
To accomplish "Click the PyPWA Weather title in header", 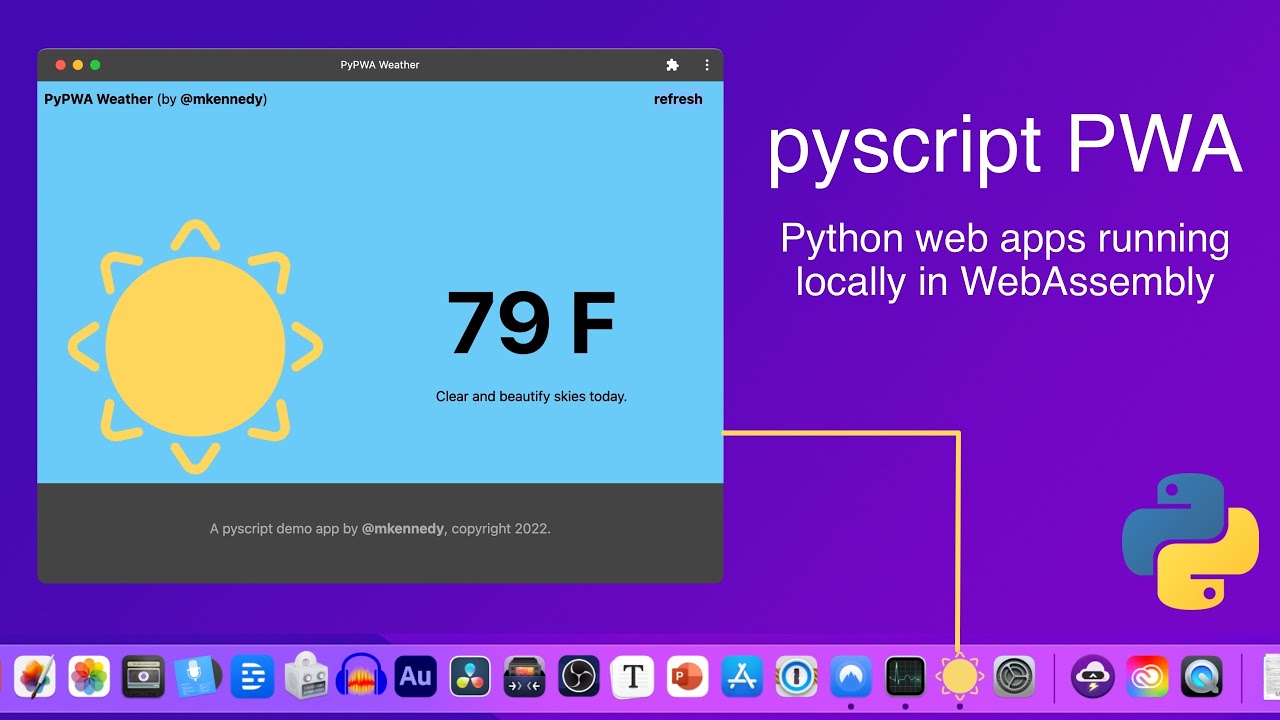I will (x=98, y=99).
